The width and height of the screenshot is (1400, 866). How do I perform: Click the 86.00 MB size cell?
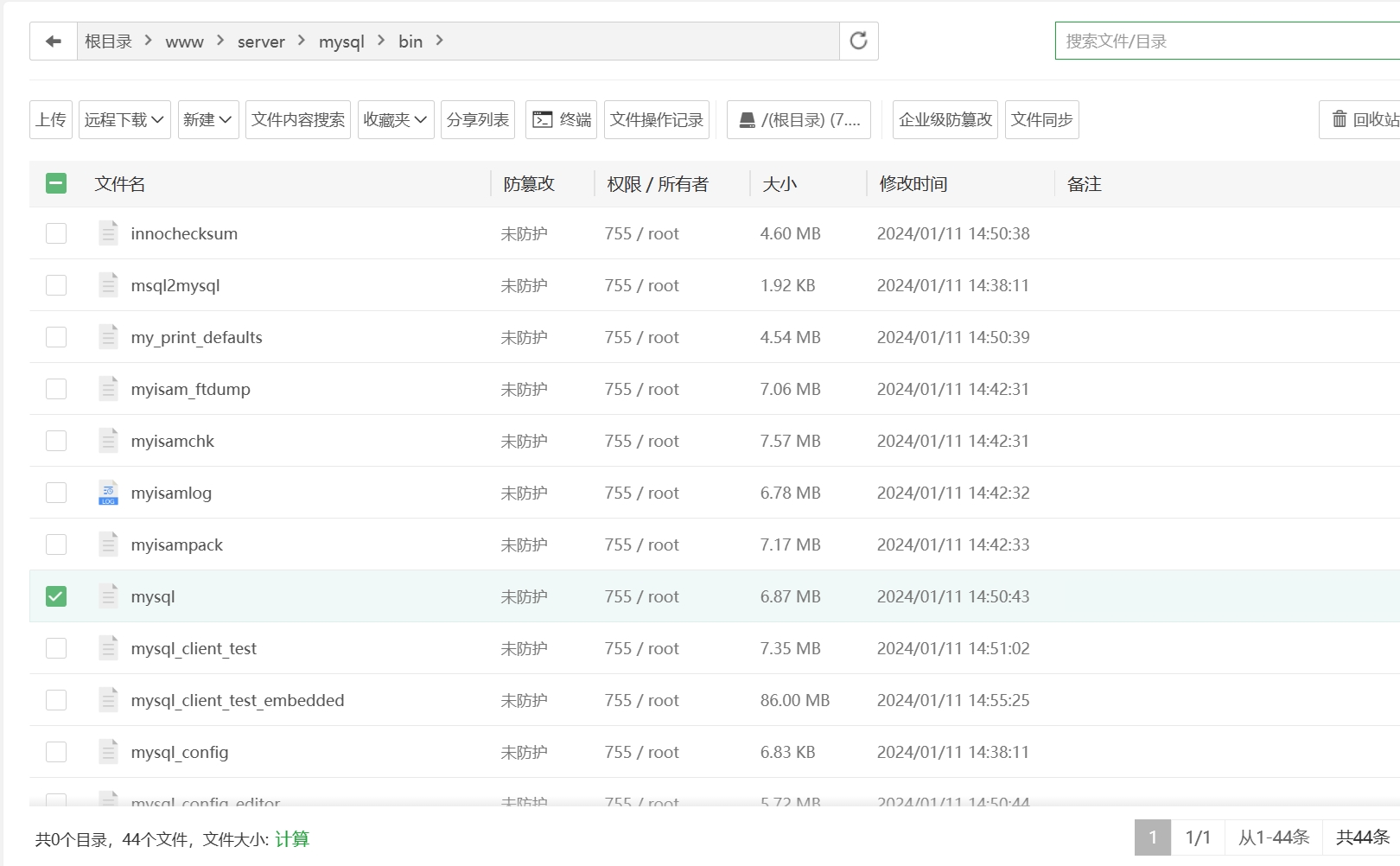pos(795,700)
